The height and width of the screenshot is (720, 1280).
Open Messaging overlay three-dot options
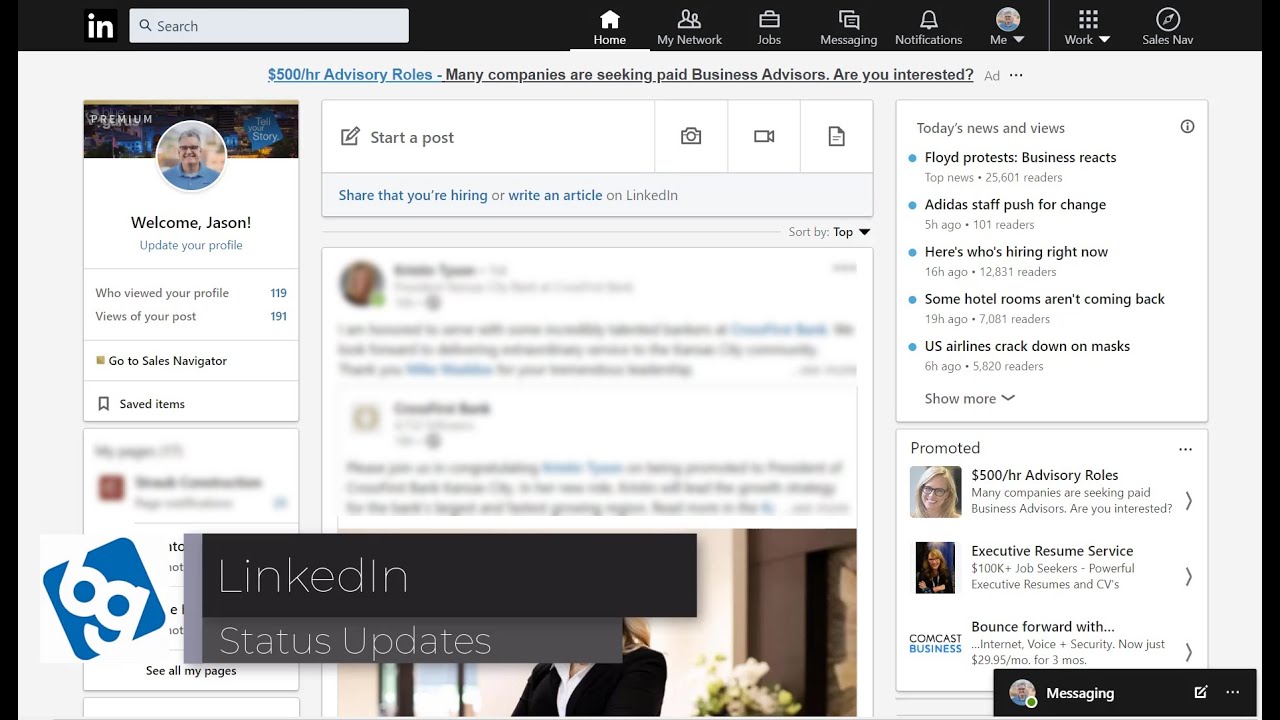tap(1232, 692)
